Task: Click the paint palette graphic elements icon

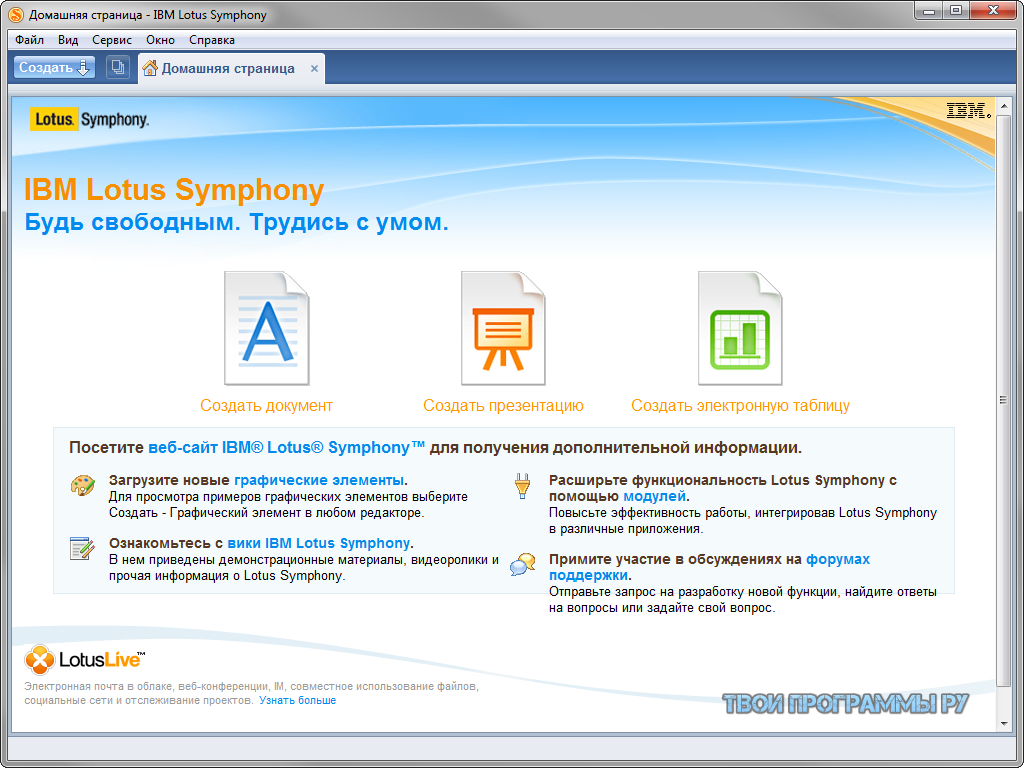Action: coord(82,486)
